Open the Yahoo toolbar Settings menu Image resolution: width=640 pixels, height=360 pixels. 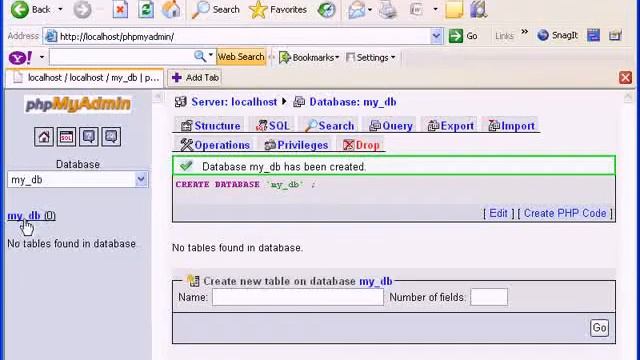coord(371,58)
